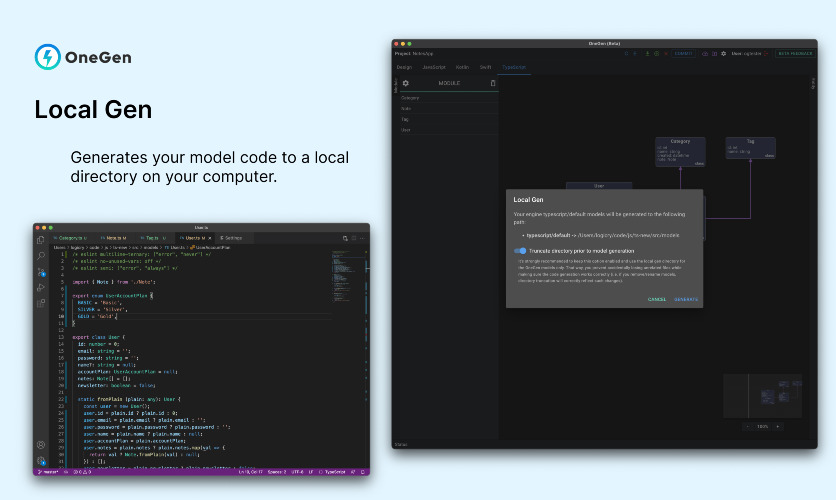Select the Category module in the list
836x500 pixels.
coord(410,98)
